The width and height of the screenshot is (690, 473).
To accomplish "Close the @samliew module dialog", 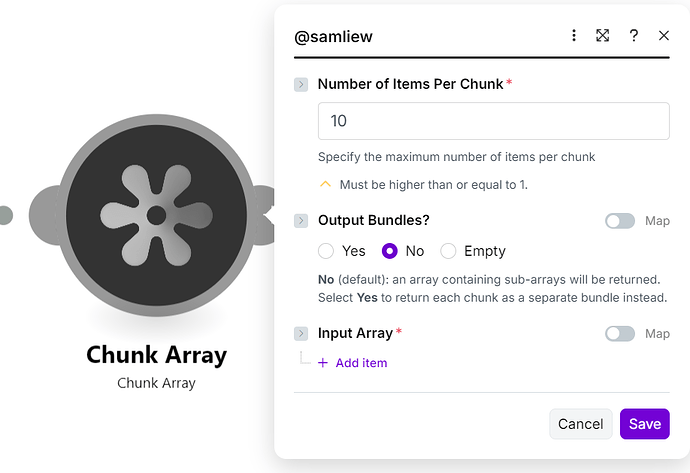I will tap(664, 35).
